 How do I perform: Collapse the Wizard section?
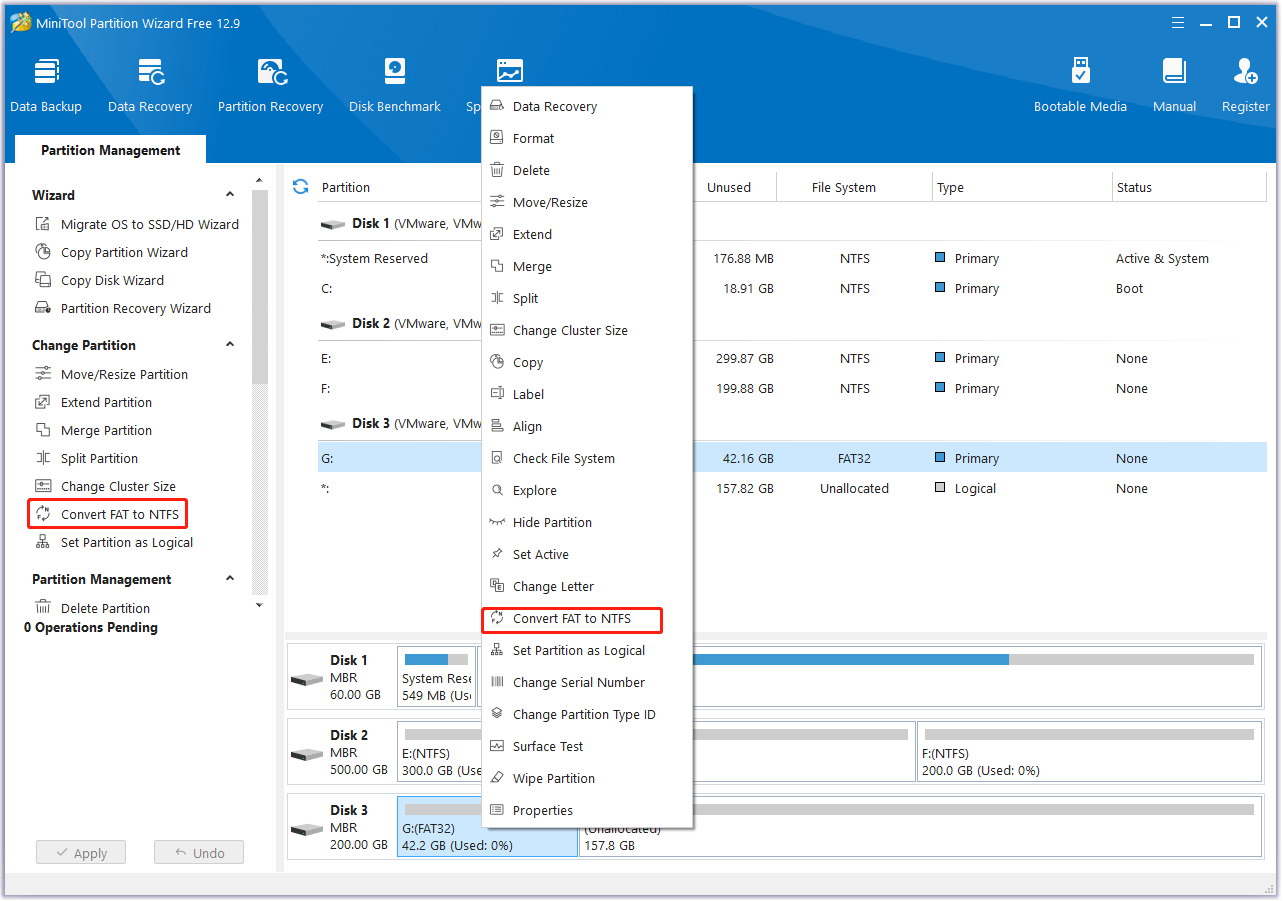click(230, 195)
